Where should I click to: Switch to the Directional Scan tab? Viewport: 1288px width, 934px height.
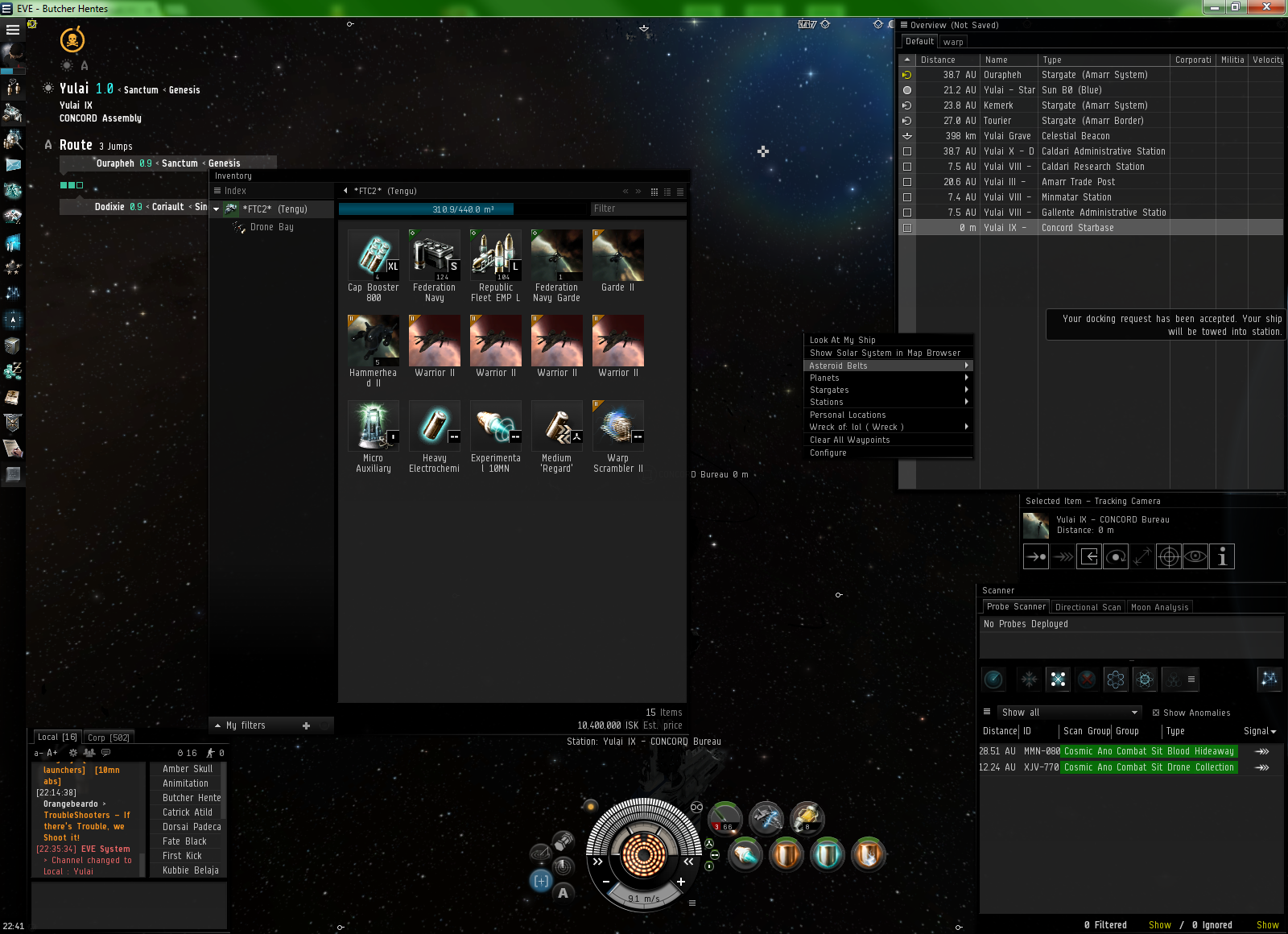pos(1088,607)
